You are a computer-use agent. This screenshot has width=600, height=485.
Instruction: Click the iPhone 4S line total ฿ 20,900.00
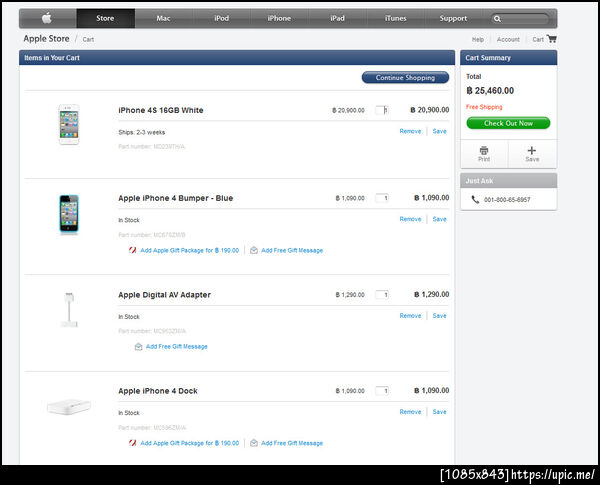click(430, 110)
